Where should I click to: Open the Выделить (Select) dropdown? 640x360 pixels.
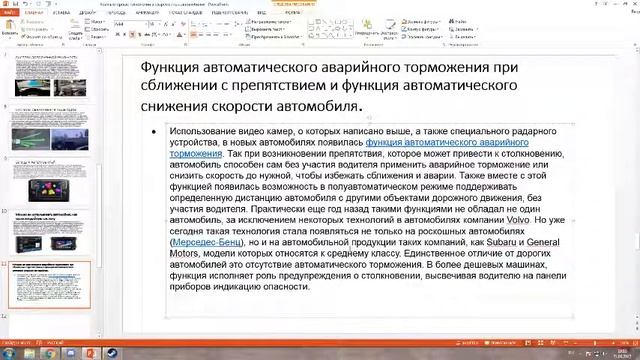click(x=462, y=37)
